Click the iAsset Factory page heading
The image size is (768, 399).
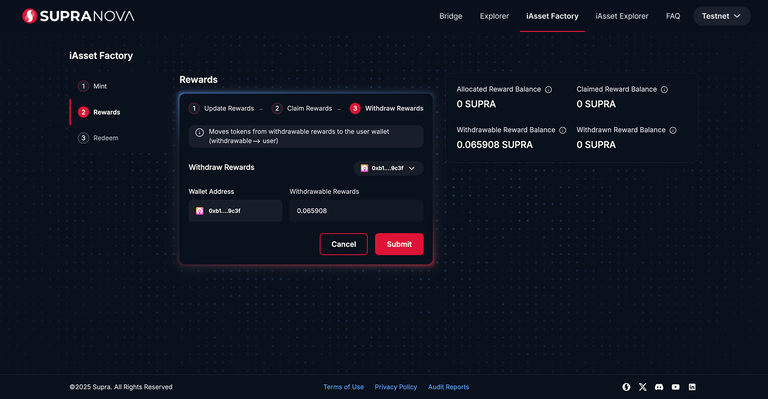pyautogui.click(x=101, y=56)
